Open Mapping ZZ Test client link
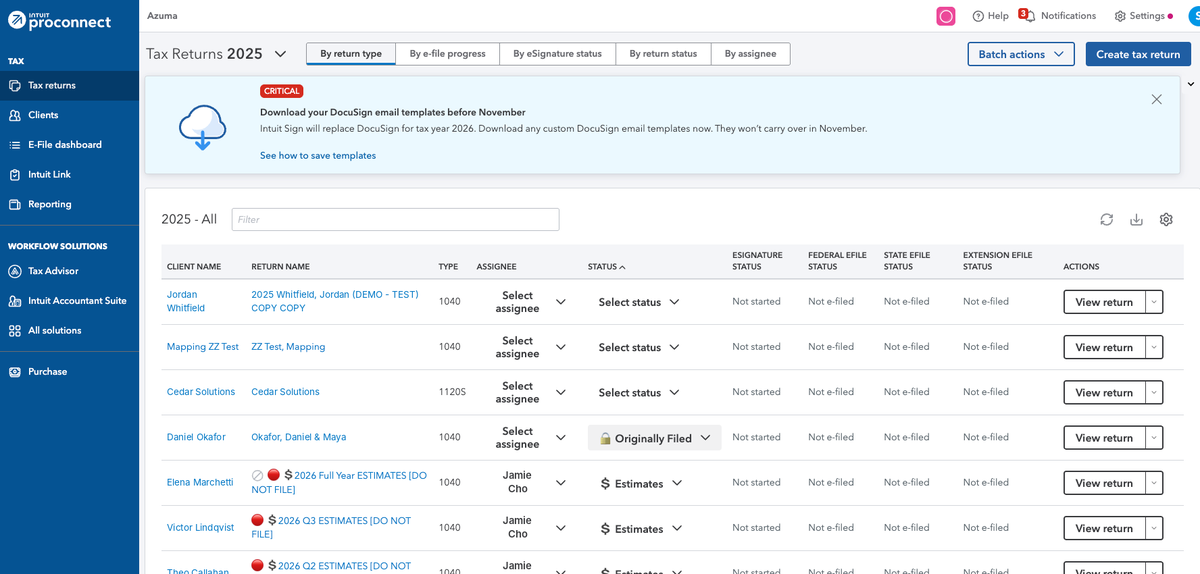This screenshot has width=1200, height=574. pos(203,347)
